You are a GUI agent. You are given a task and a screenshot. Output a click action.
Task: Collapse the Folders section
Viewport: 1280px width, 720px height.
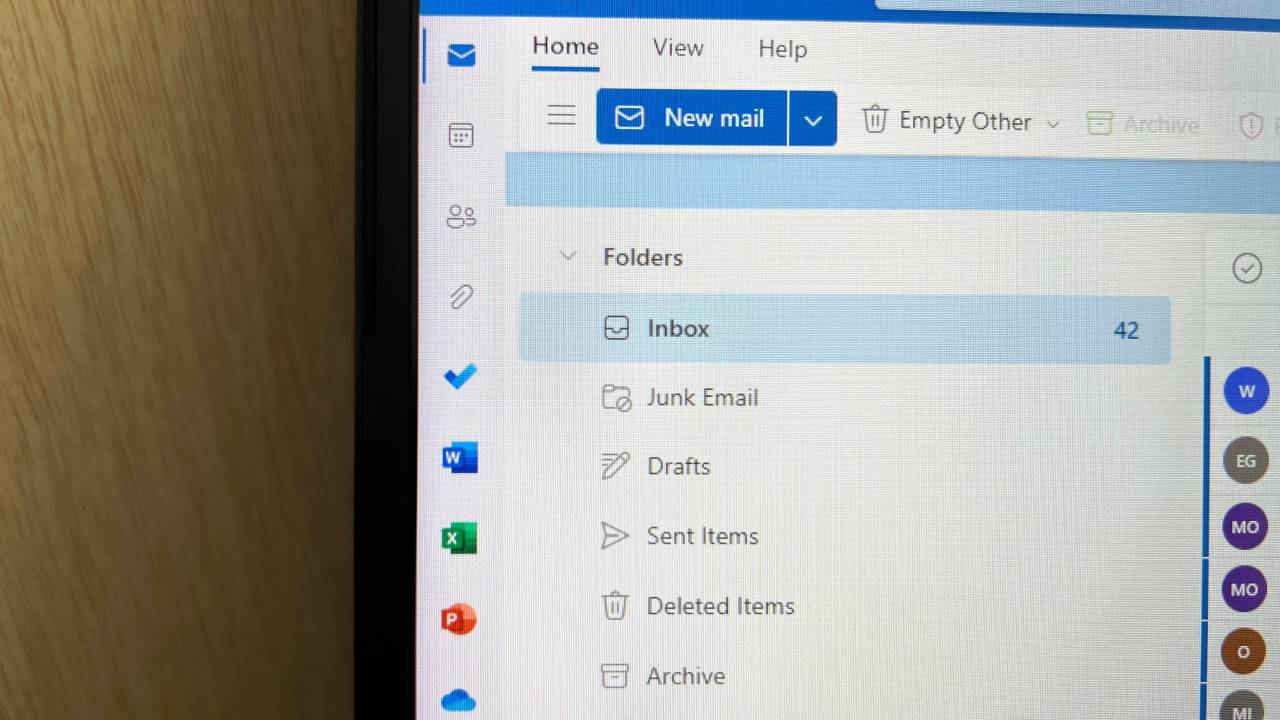coord(568,256)
